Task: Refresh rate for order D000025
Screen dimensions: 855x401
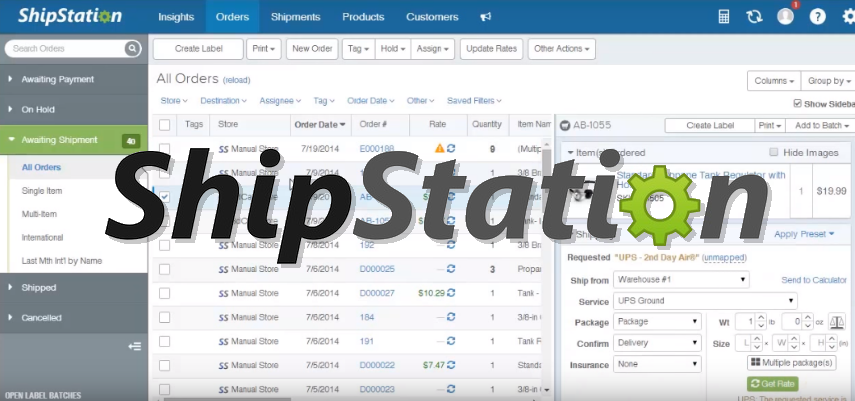Action: 451,269
